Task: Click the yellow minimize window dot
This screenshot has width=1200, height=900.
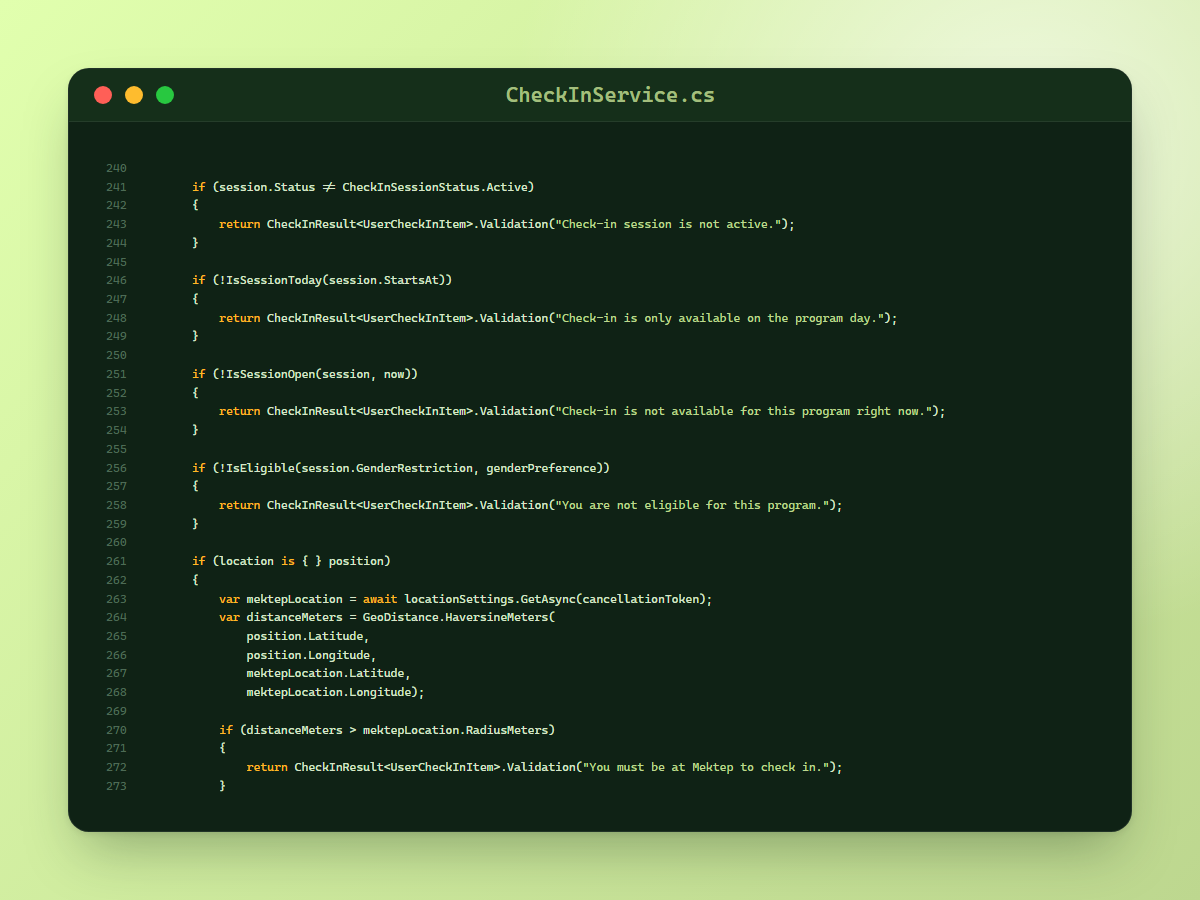Action: pyautogui.click(x=134, y=95)
